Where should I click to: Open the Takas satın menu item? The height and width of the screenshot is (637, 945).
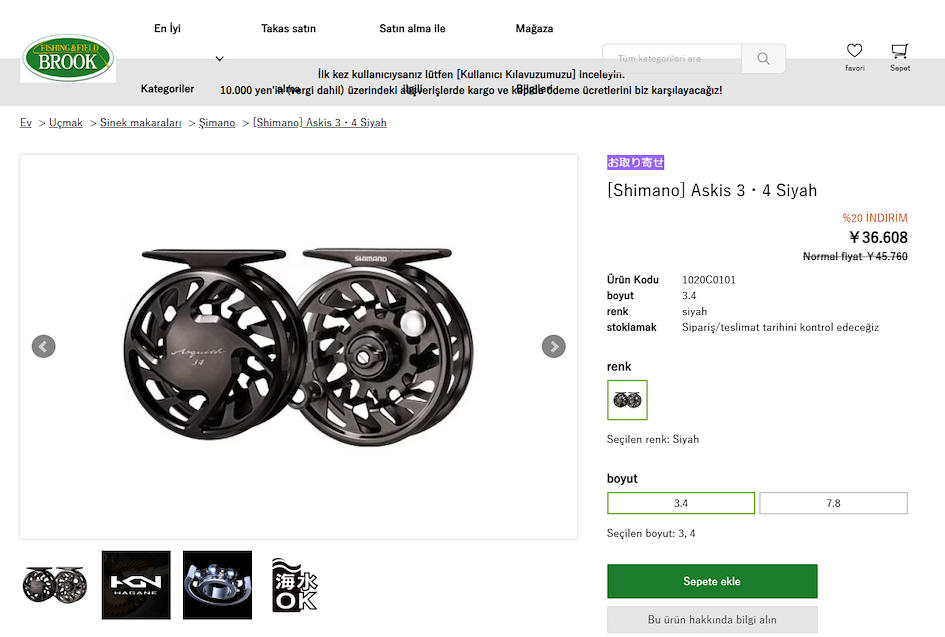click(x=289, y=28)
